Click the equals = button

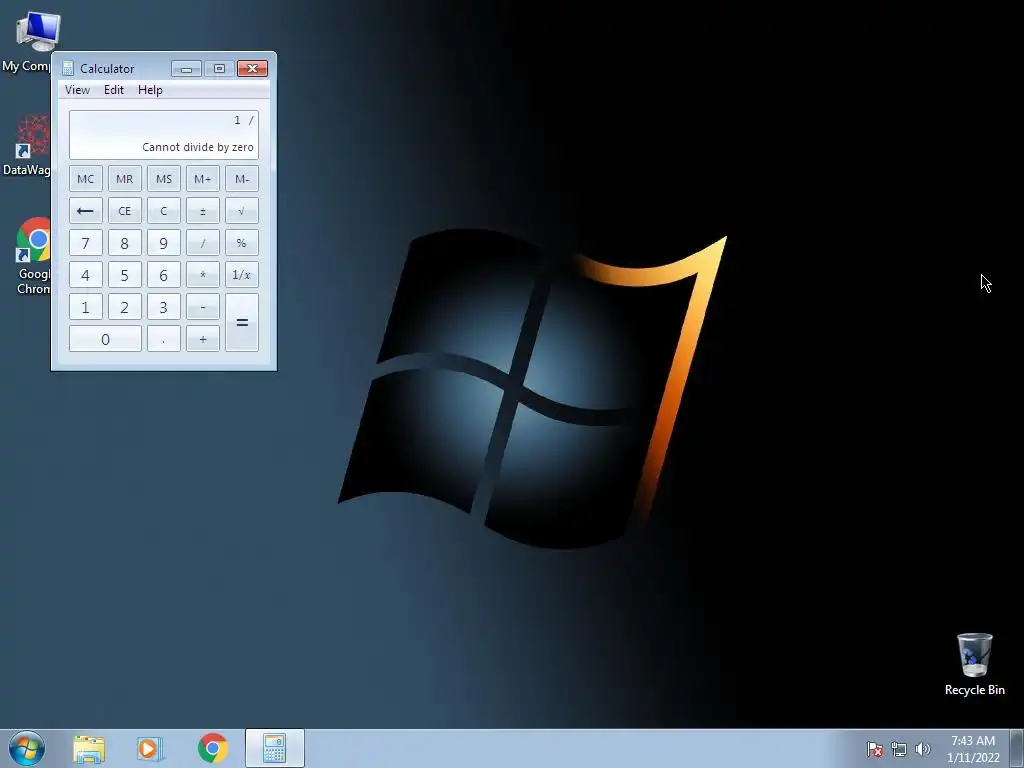(x=242, y=323)
